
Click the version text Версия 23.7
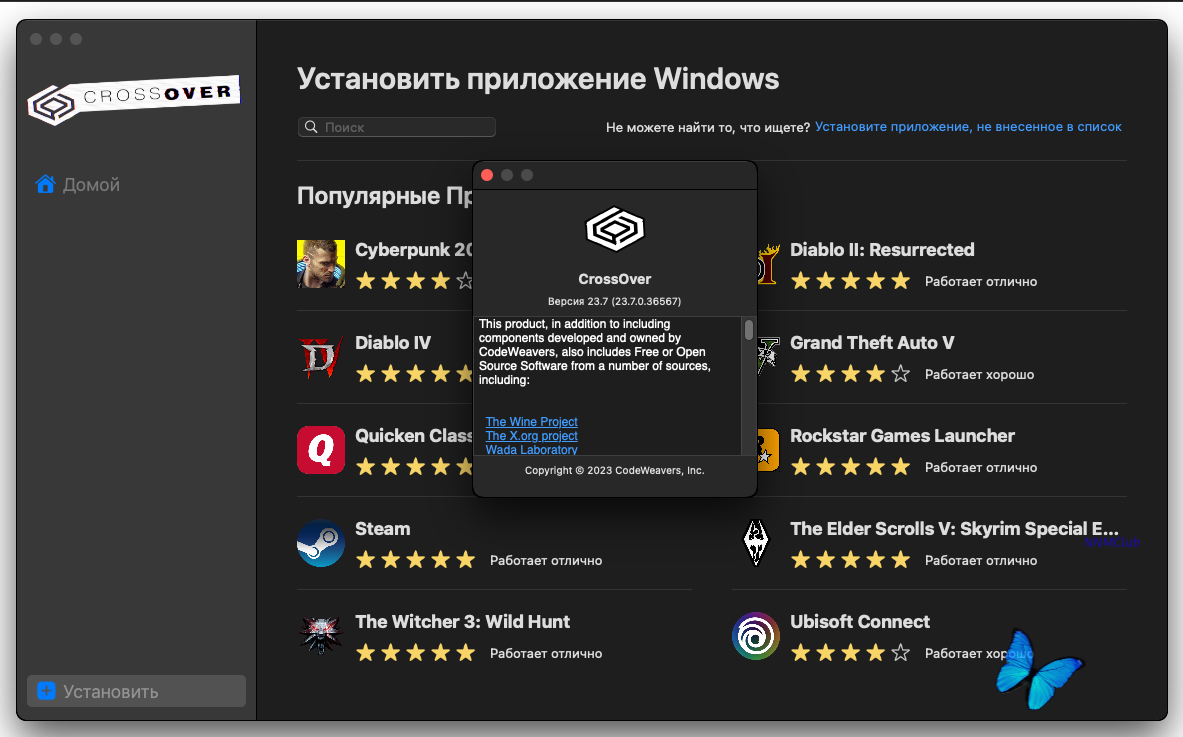tap(614, 301)
